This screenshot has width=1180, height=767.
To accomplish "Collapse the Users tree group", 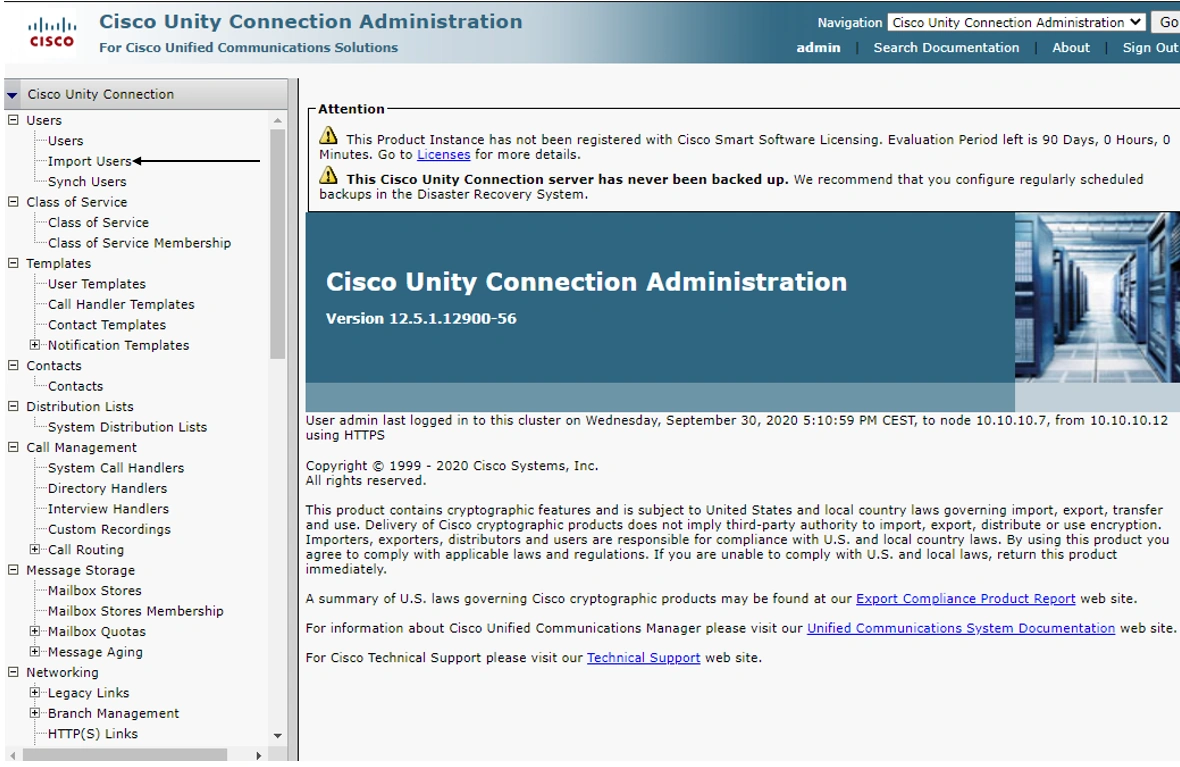I will coord(13,120).
